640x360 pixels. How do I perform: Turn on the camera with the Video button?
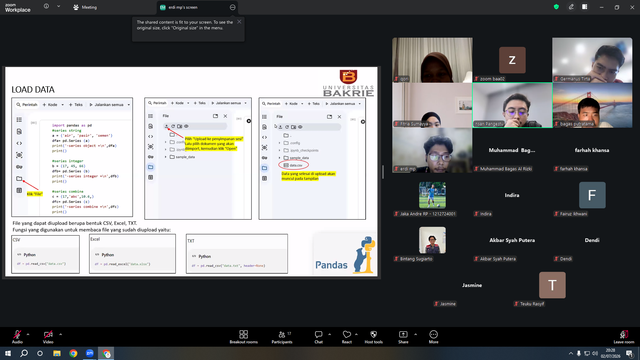[x=48, y=337]
